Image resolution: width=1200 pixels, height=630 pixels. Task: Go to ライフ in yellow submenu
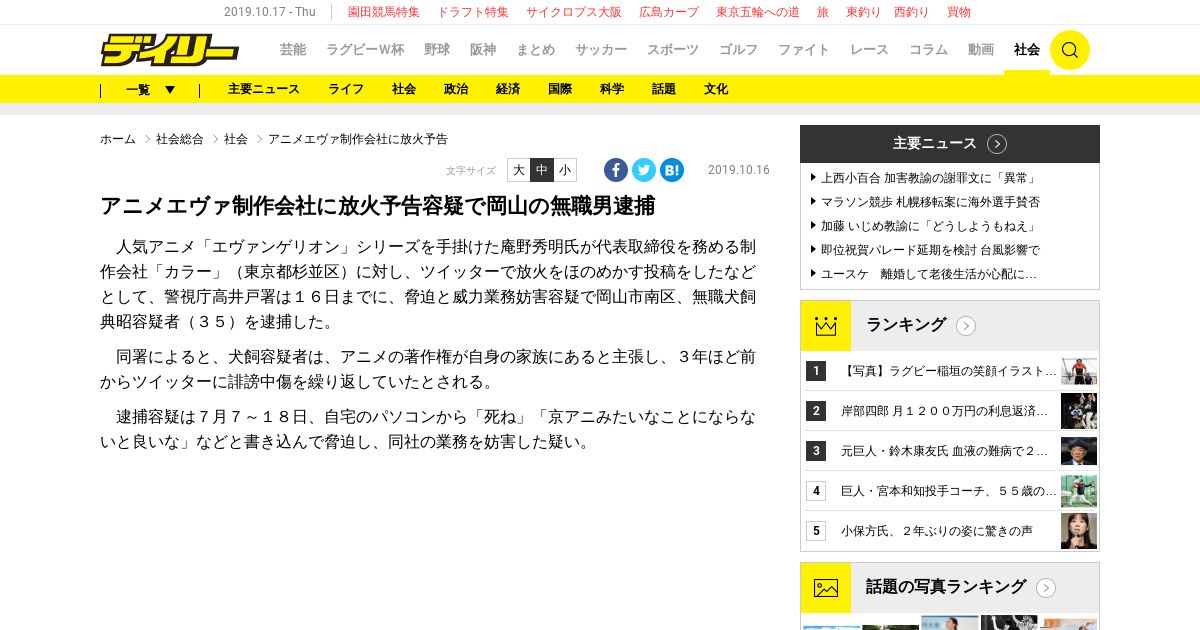click(x=346, y=89)
